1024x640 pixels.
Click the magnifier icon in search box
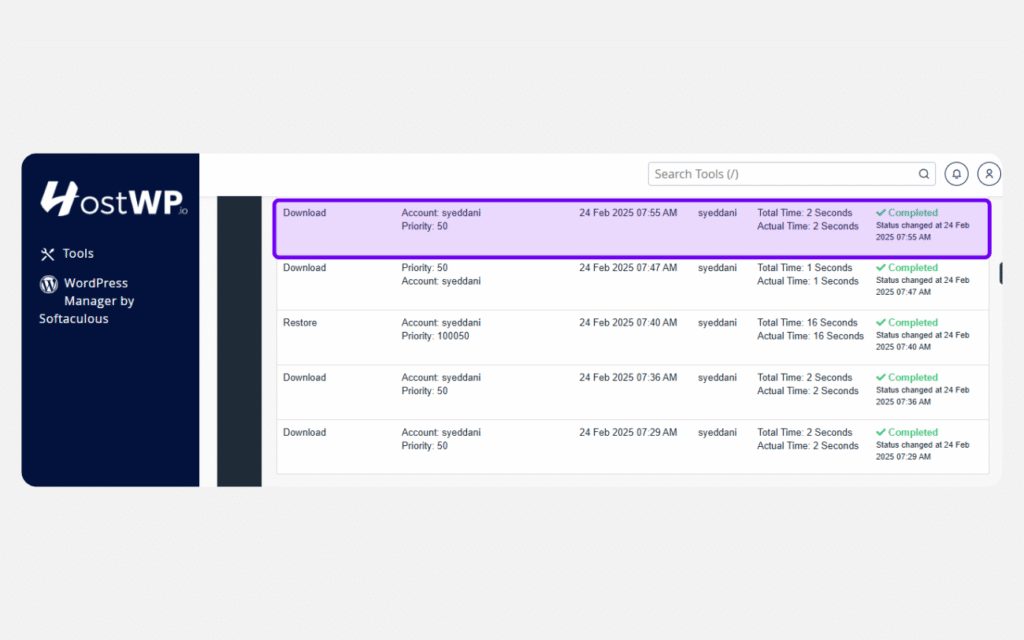[x=924, y=174]
